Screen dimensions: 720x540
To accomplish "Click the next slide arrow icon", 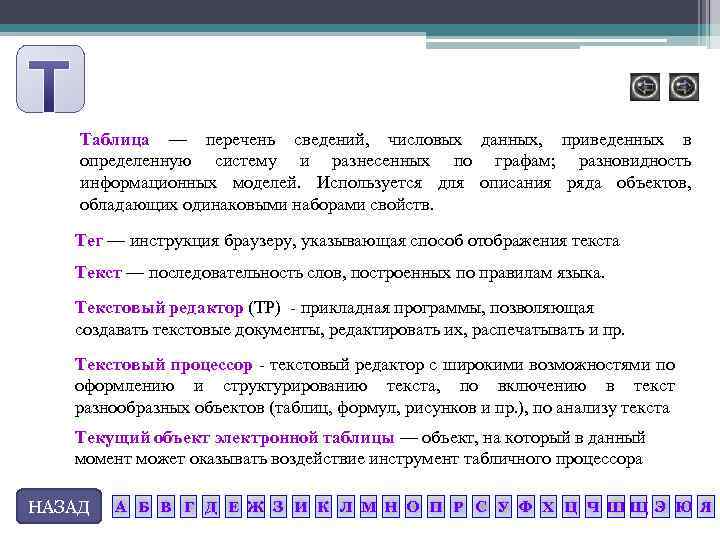I will click(x=684, y=87).
